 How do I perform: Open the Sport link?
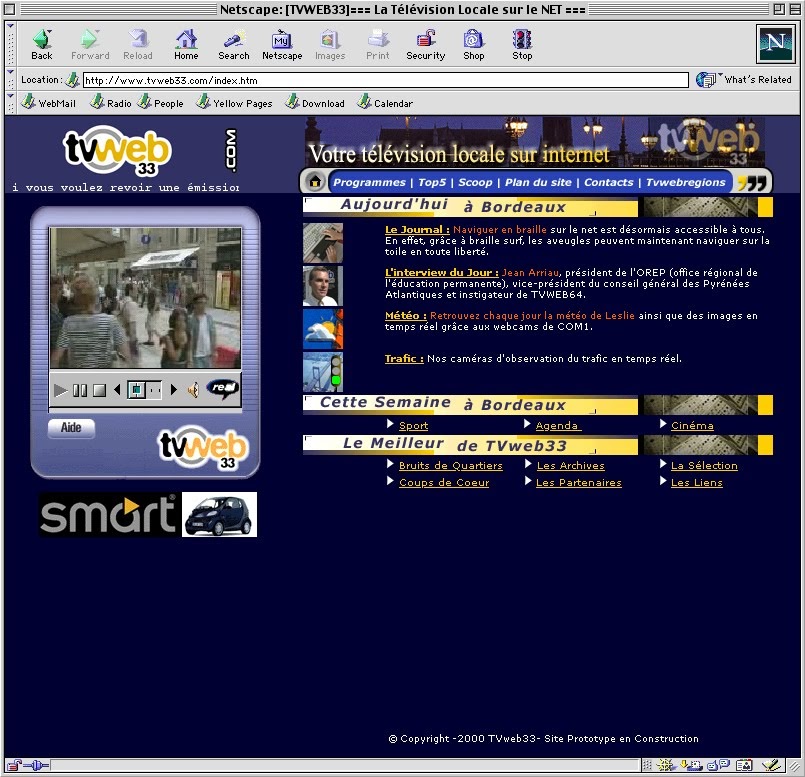(413, 426)
